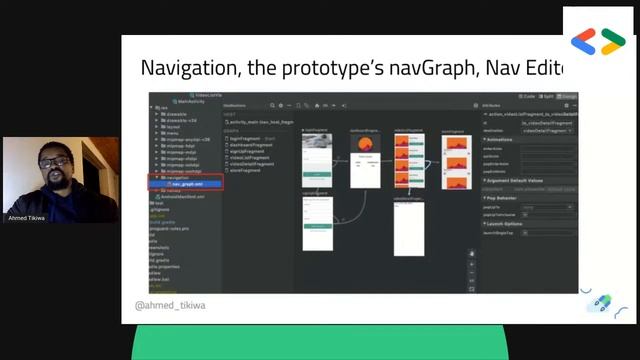Click the id field in Attributes
Image resolution: width=640 pixels, height=360 pixels.
point(548,123)
